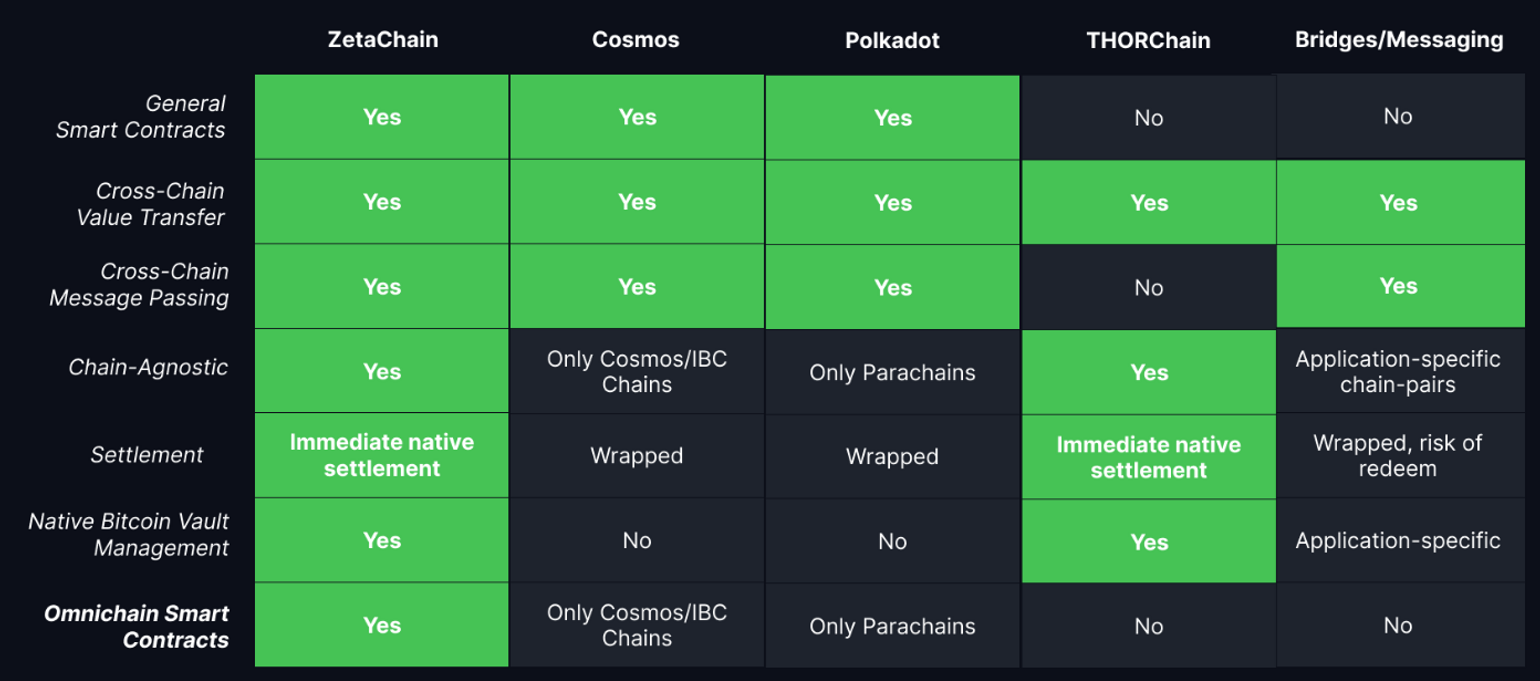Click Cosmos Chain-Agnostic Only Cosmos/IBC Chains cell
Screen dimensions: 1540x681
click(637, 371)
